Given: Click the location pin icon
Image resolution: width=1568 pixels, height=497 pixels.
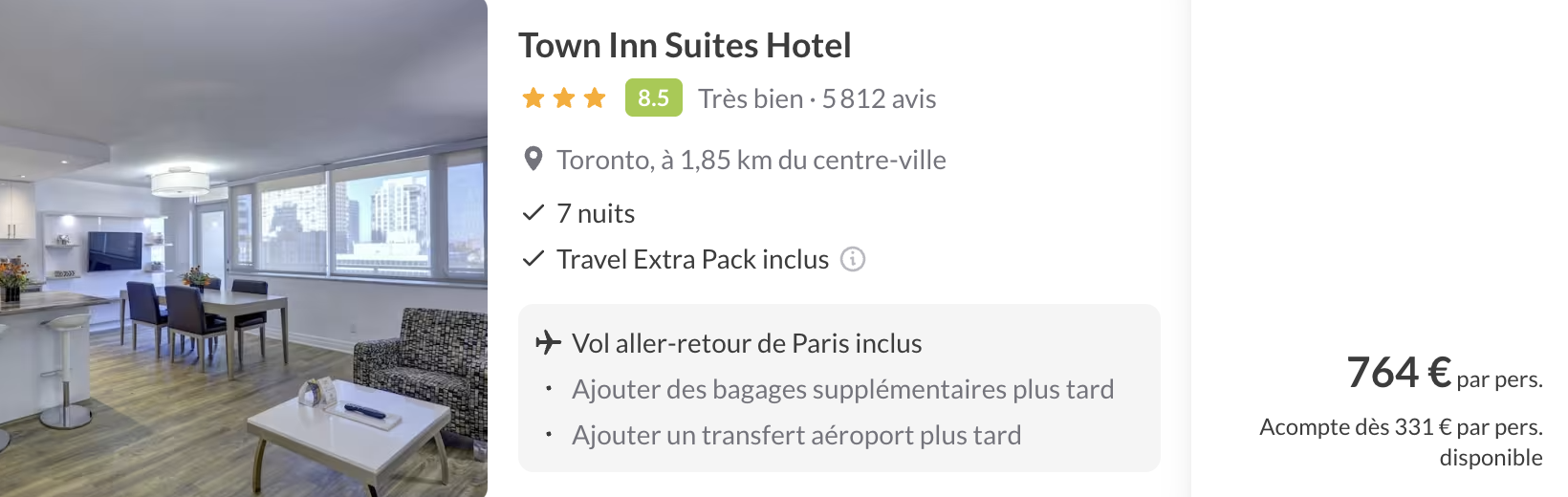Looking at the screenshot, I should click(x=534, y=160).
